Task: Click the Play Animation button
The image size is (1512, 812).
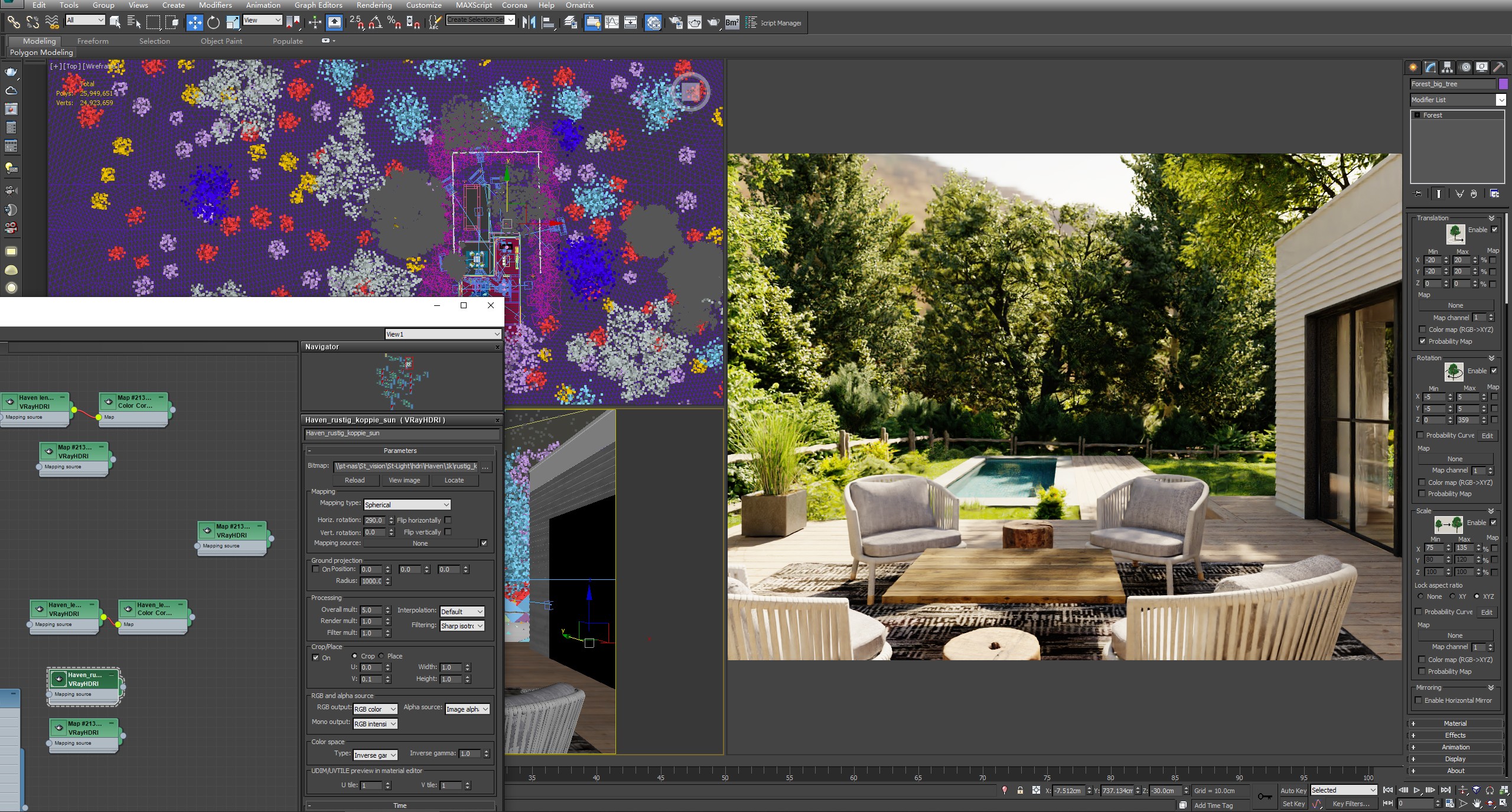Action: click(1417, 790)
